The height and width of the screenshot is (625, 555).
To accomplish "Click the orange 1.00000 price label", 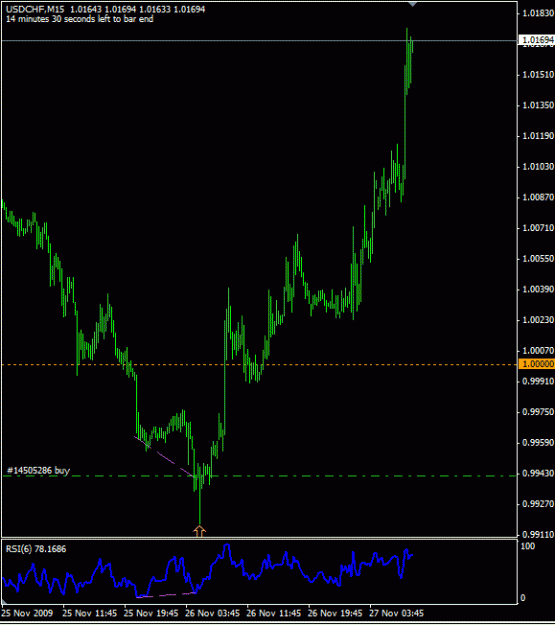I will (x=538, y=364).
